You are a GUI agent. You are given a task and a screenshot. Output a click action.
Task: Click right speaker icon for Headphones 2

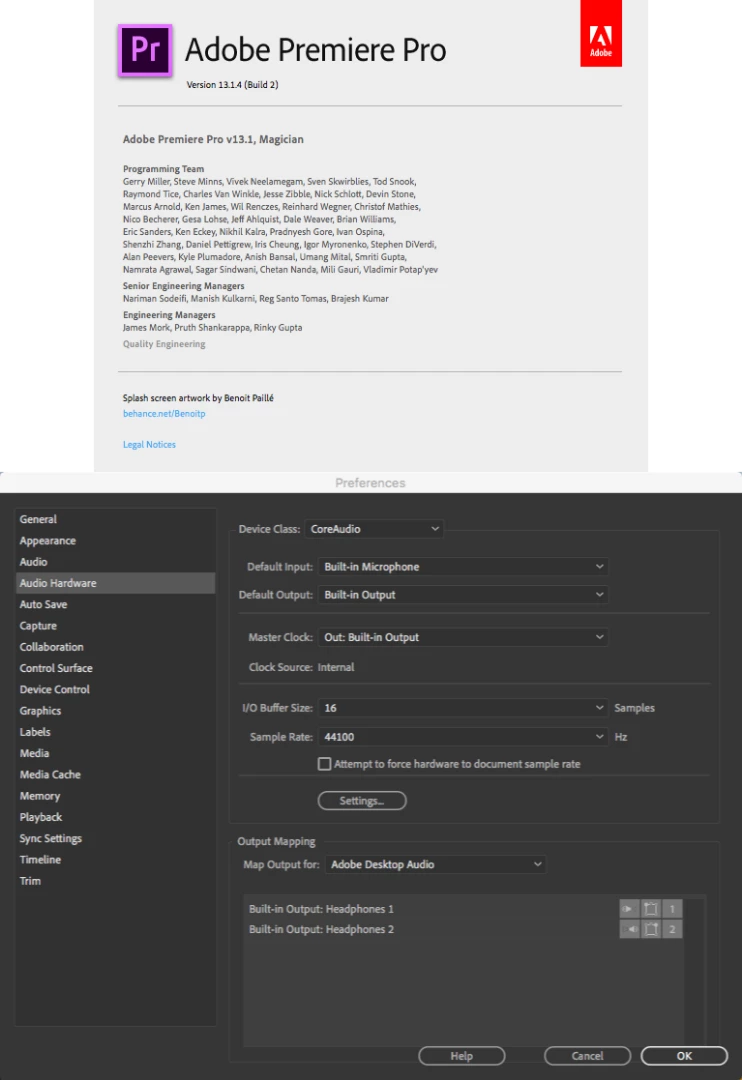pyautogui.click(x=629, y=929)
